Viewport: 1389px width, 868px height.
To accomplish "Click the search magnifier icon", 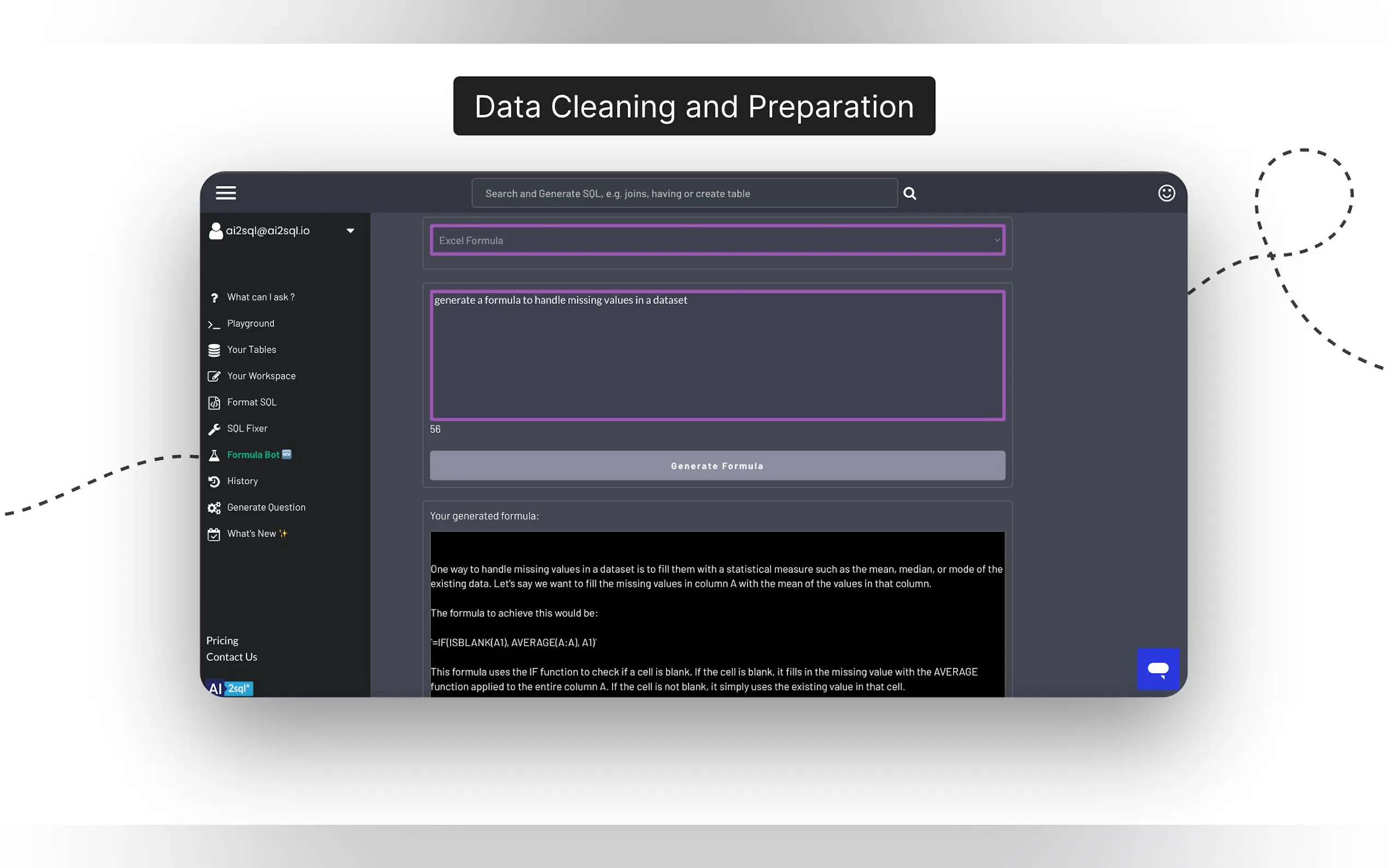I will coord(909,193).
